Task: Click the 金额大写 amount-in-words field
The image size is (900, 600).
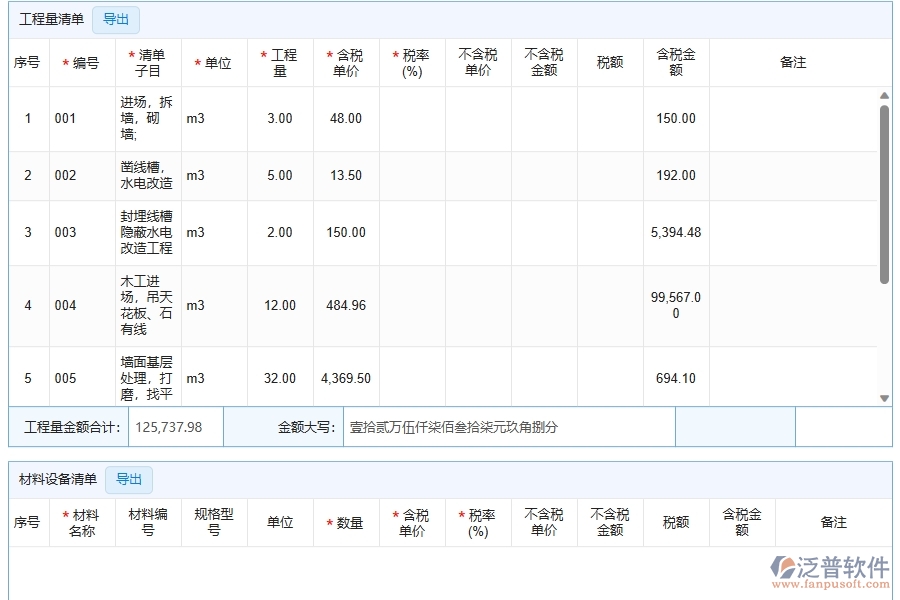Action: coord(508,427)
